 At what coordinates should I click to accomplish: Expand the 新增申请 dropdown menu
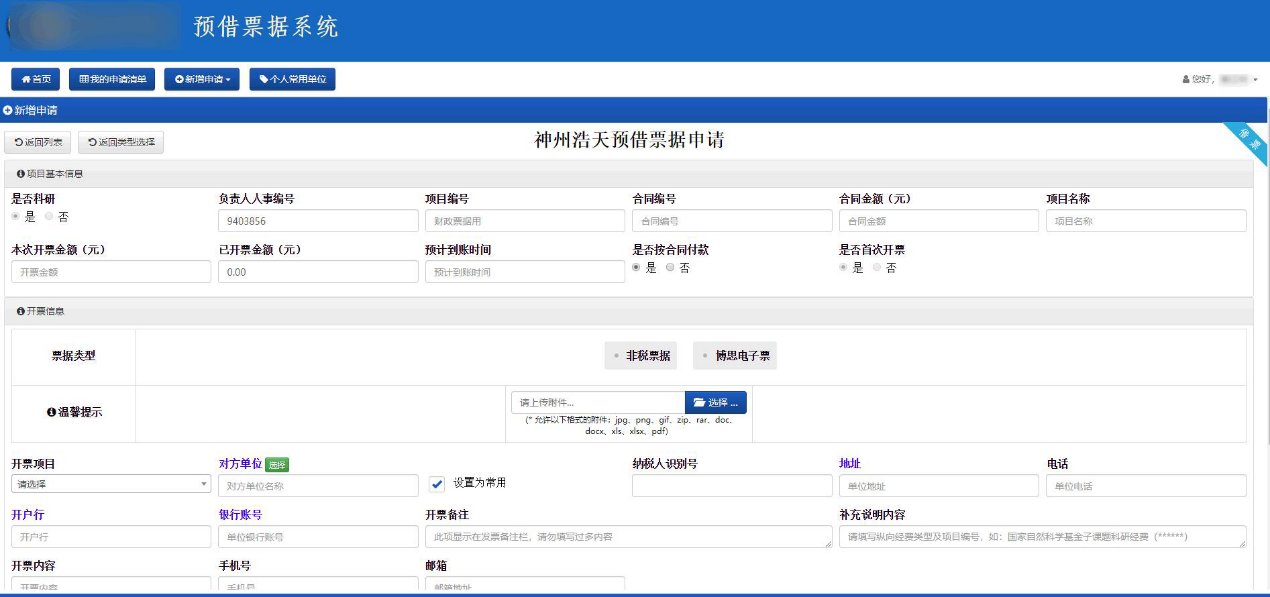point(202,79)
